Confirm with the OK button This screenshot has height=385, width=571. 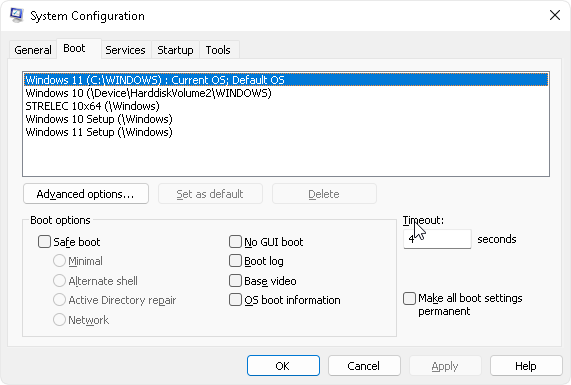click(283, 366)
